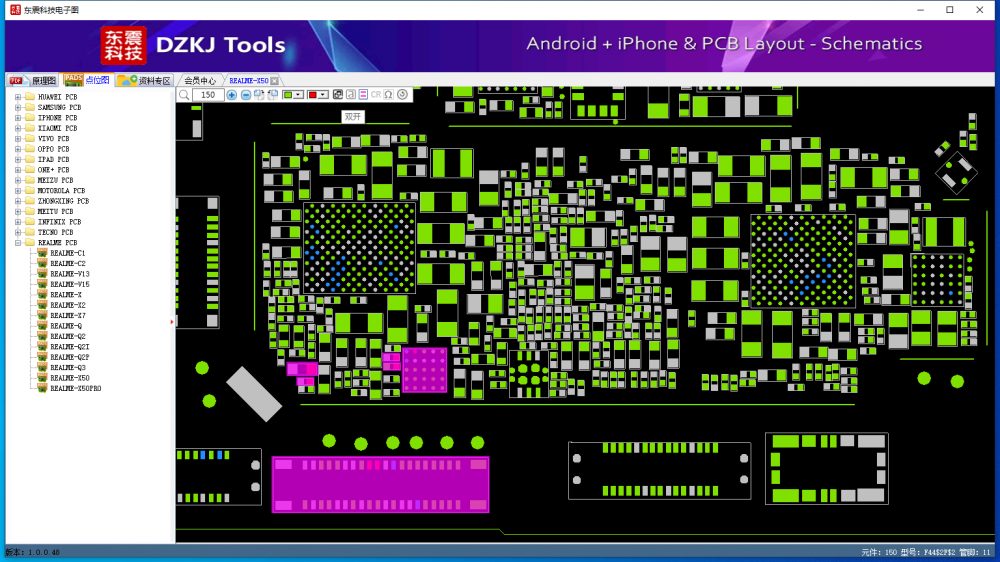Screen dimensions: 1000x562
Task: Collapse the REALME PCB folder
Action: (17, 243)
